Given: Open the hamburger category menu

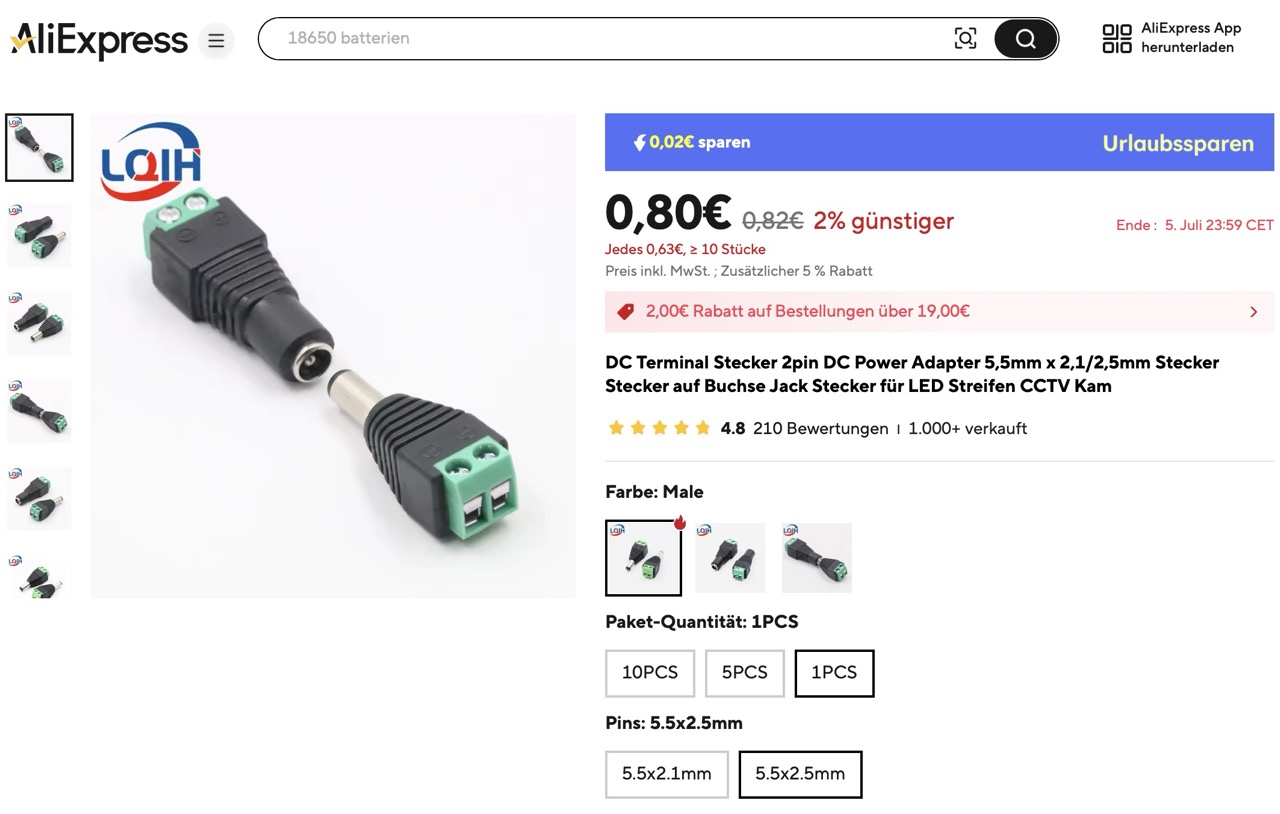Looking at the screenshot, I should (216, 41).
